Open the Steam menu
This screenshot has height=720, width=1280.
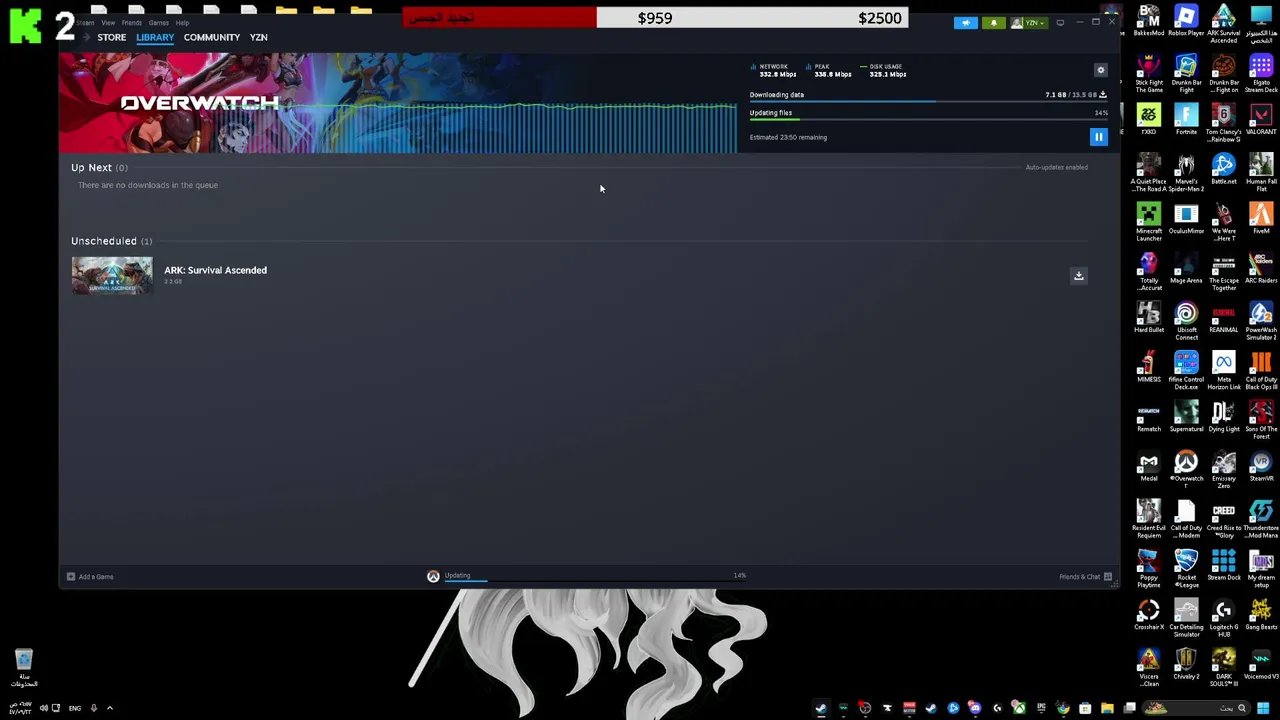pos(85,22)
